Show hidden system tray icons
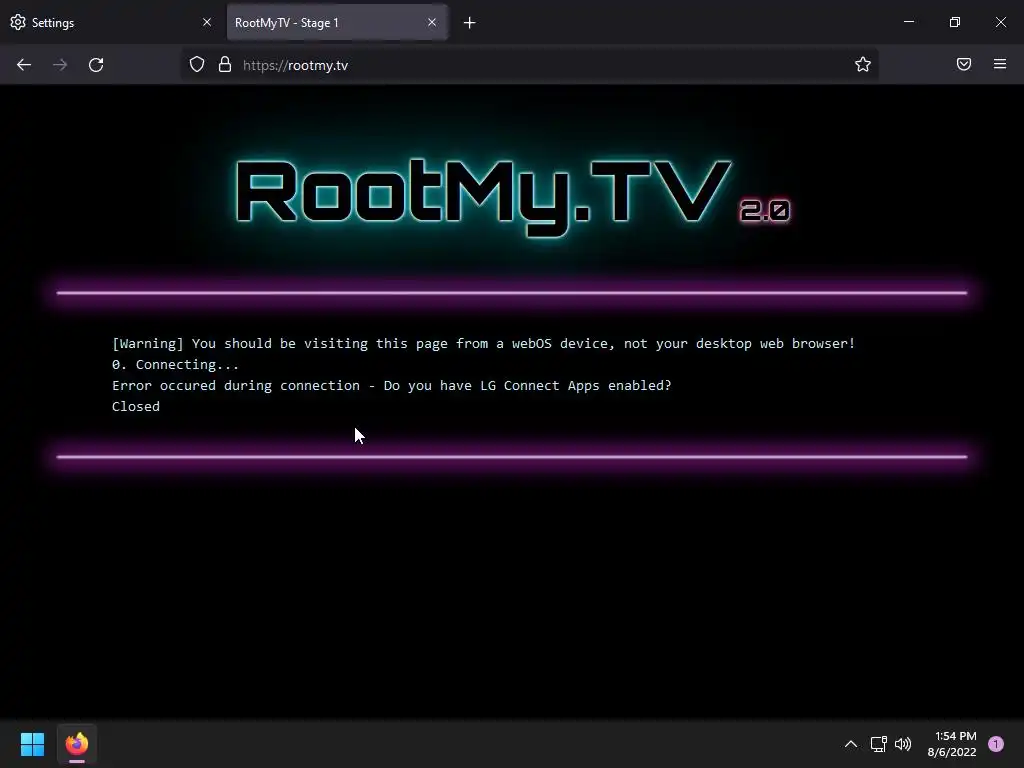This screenshot has width=1024, height=768. point(851,744)
